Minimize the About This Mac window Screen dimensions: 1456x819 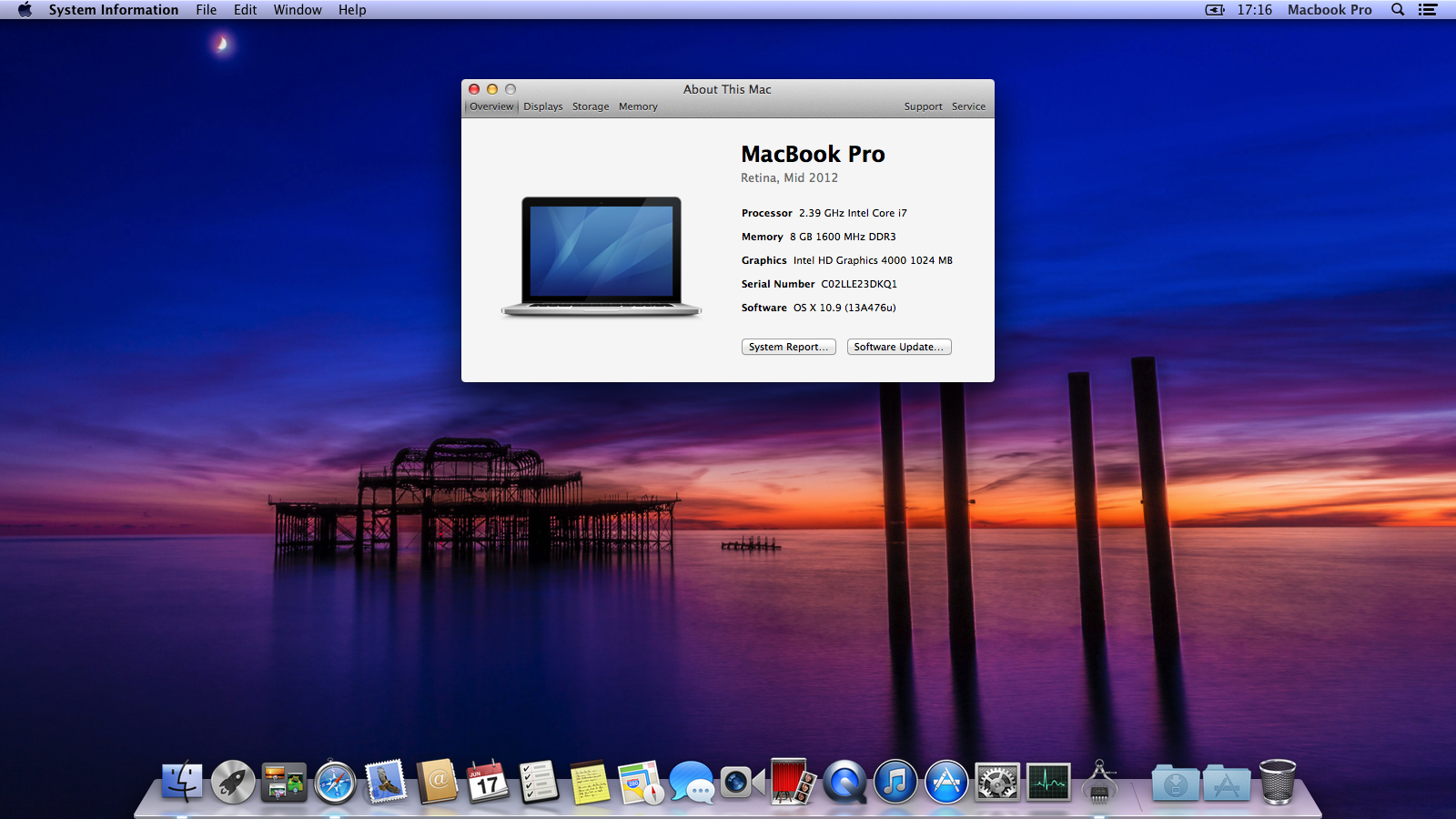click(492, 89)
